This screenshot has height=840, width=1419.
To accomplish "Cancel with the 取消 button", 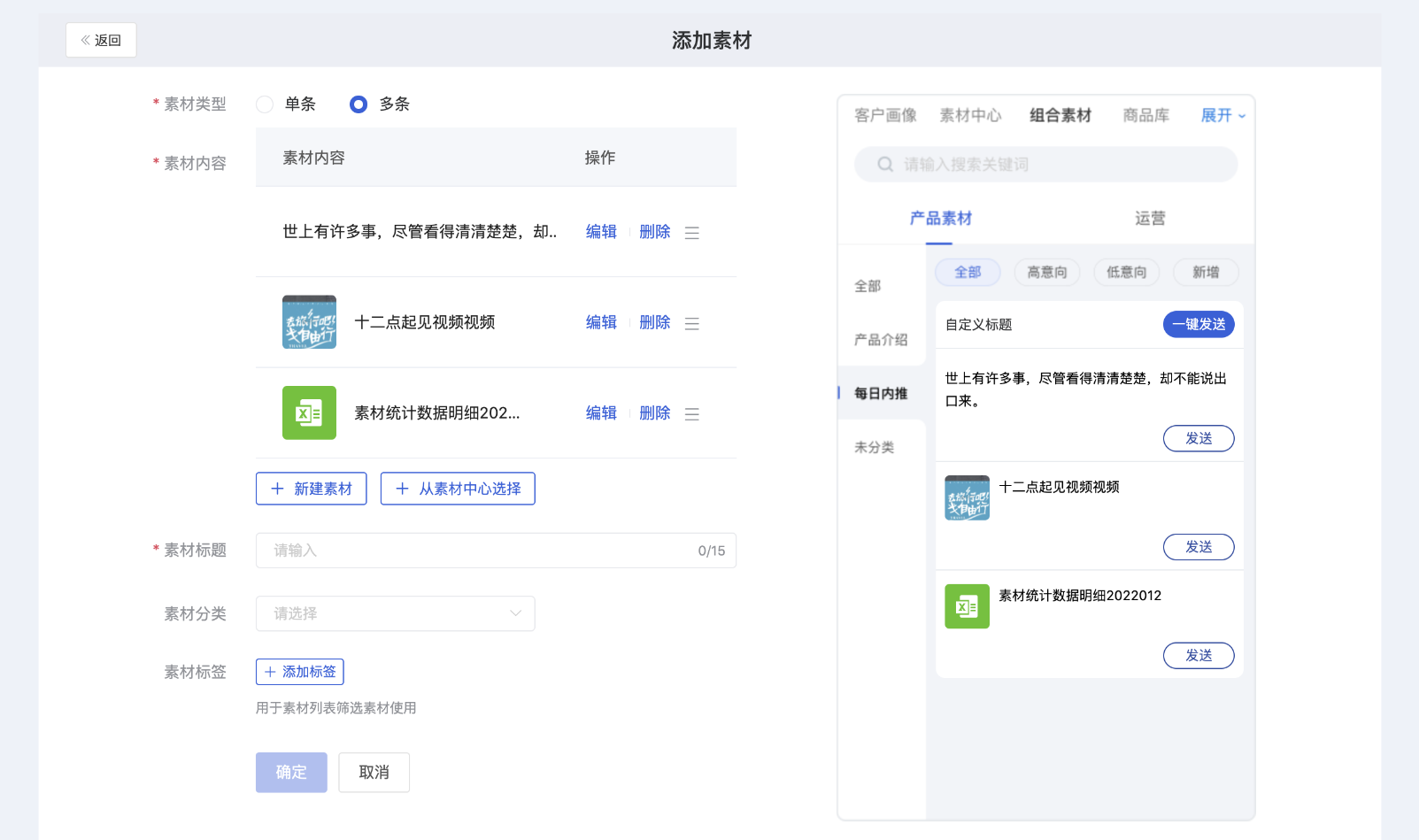I will tap(374, 772).
